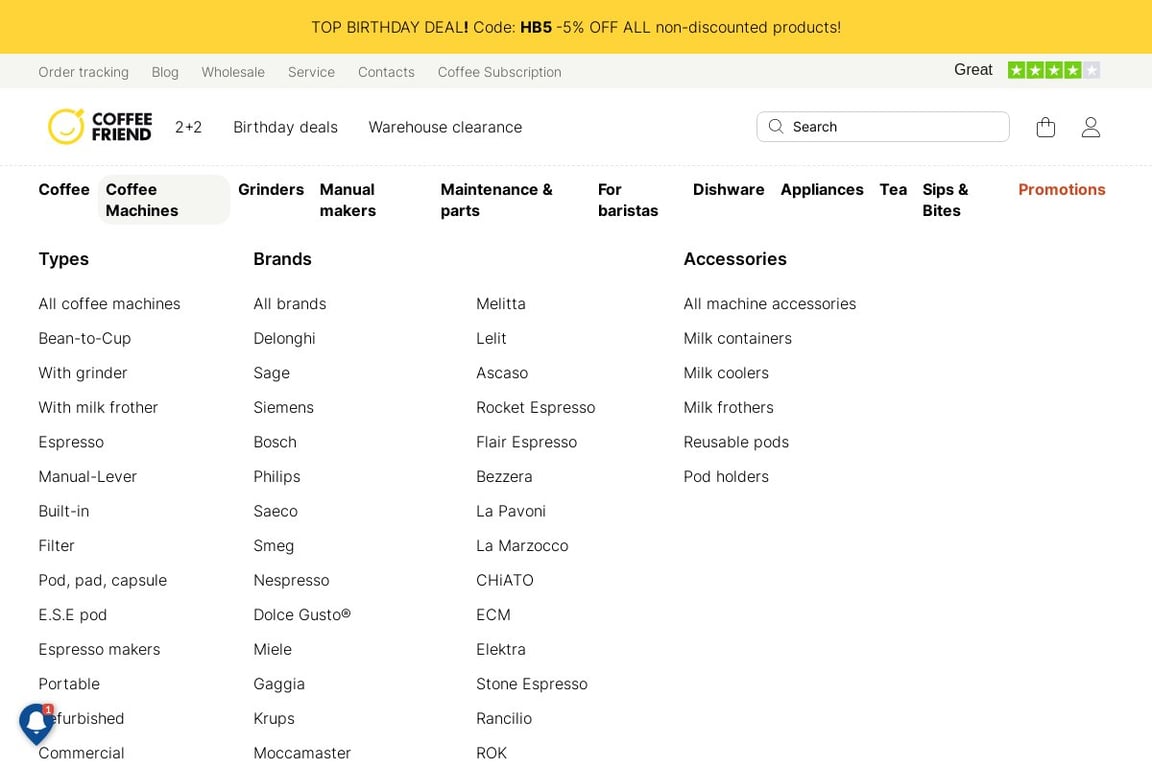Open the Coffee Subscription link
Screen dimensions: 1152x768
[x=499, y=72]
